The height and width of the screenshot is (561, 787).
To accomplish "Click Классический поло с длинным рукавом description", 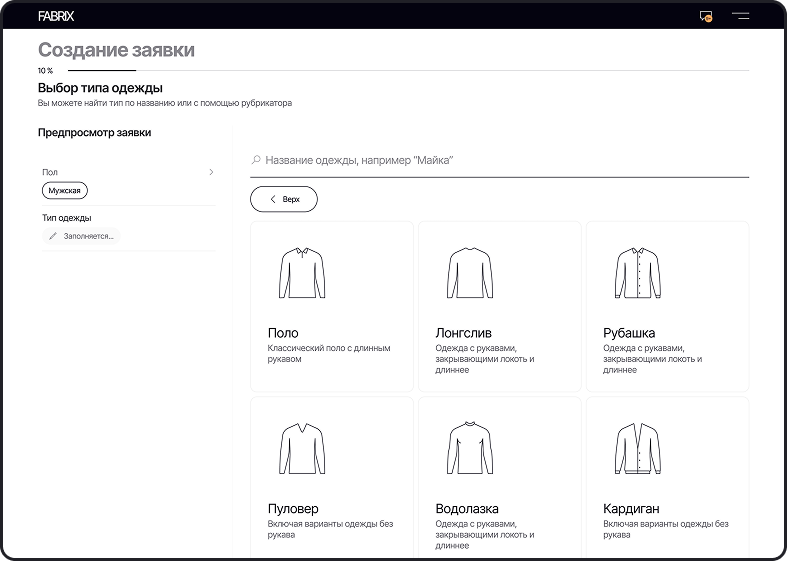I will [329, 353].
